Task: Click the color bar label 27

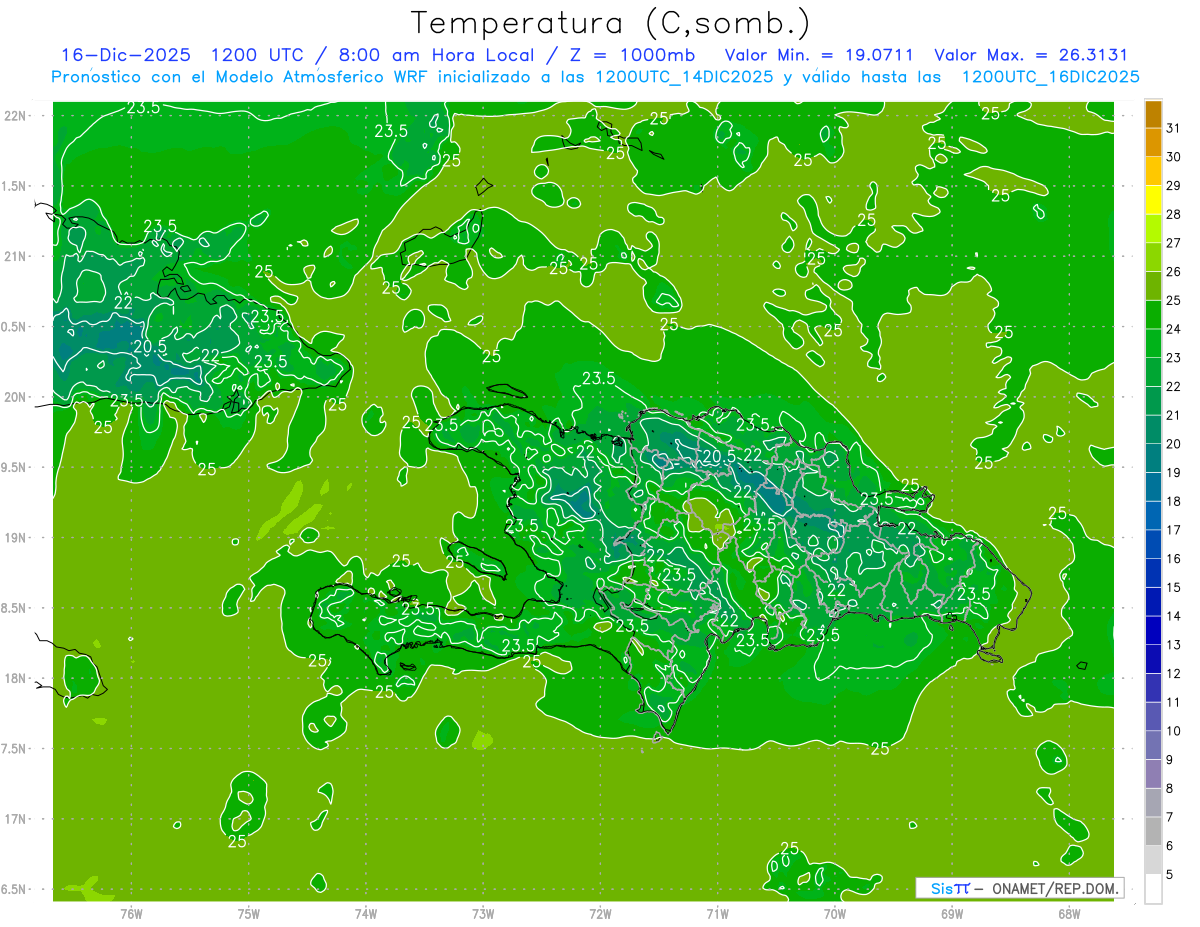Action: tap(1174, 243)
